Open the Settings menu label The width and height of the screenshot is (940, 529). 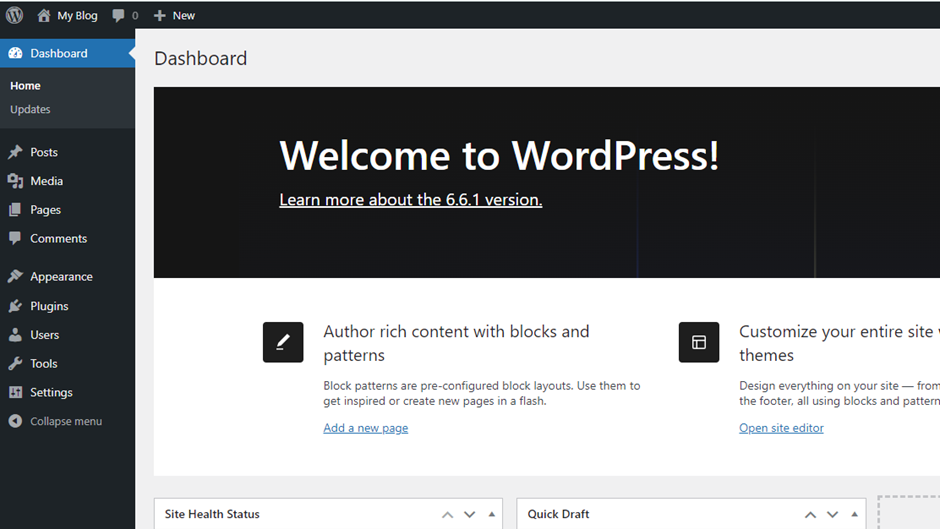52,392
